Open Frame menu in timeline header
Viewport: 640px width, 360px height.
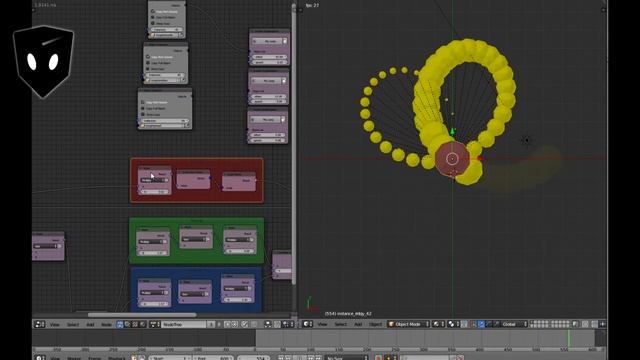point(95,358)
